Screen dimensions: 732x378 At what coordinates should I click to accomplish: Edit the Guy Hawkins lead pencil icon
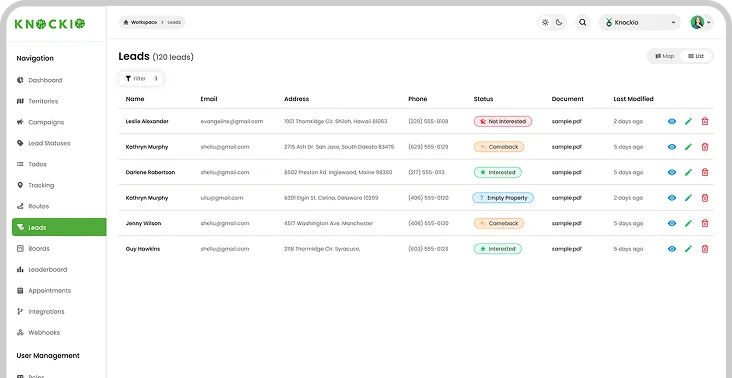(688, 249)
